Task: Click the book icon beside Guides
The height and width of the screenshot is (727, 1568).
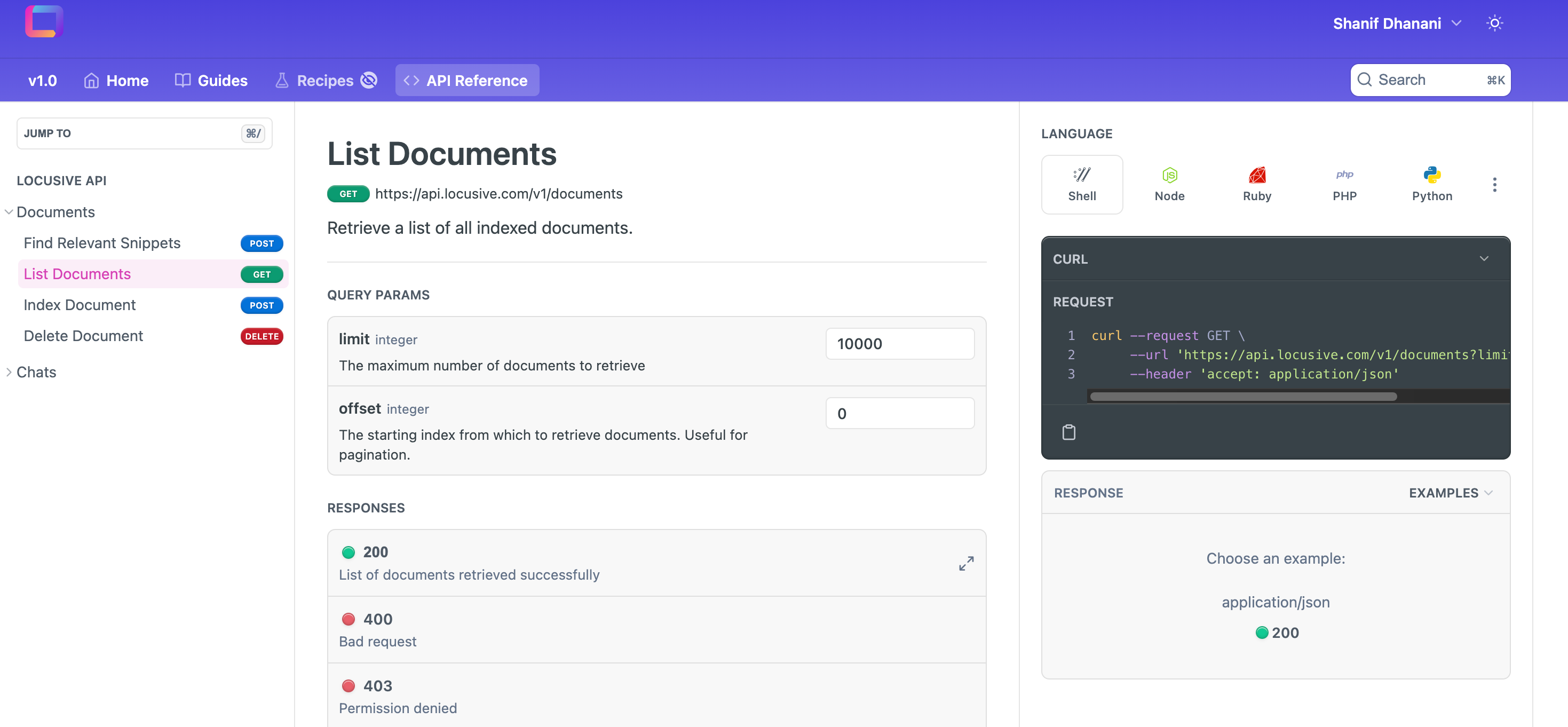Action: tap(183, 81)
